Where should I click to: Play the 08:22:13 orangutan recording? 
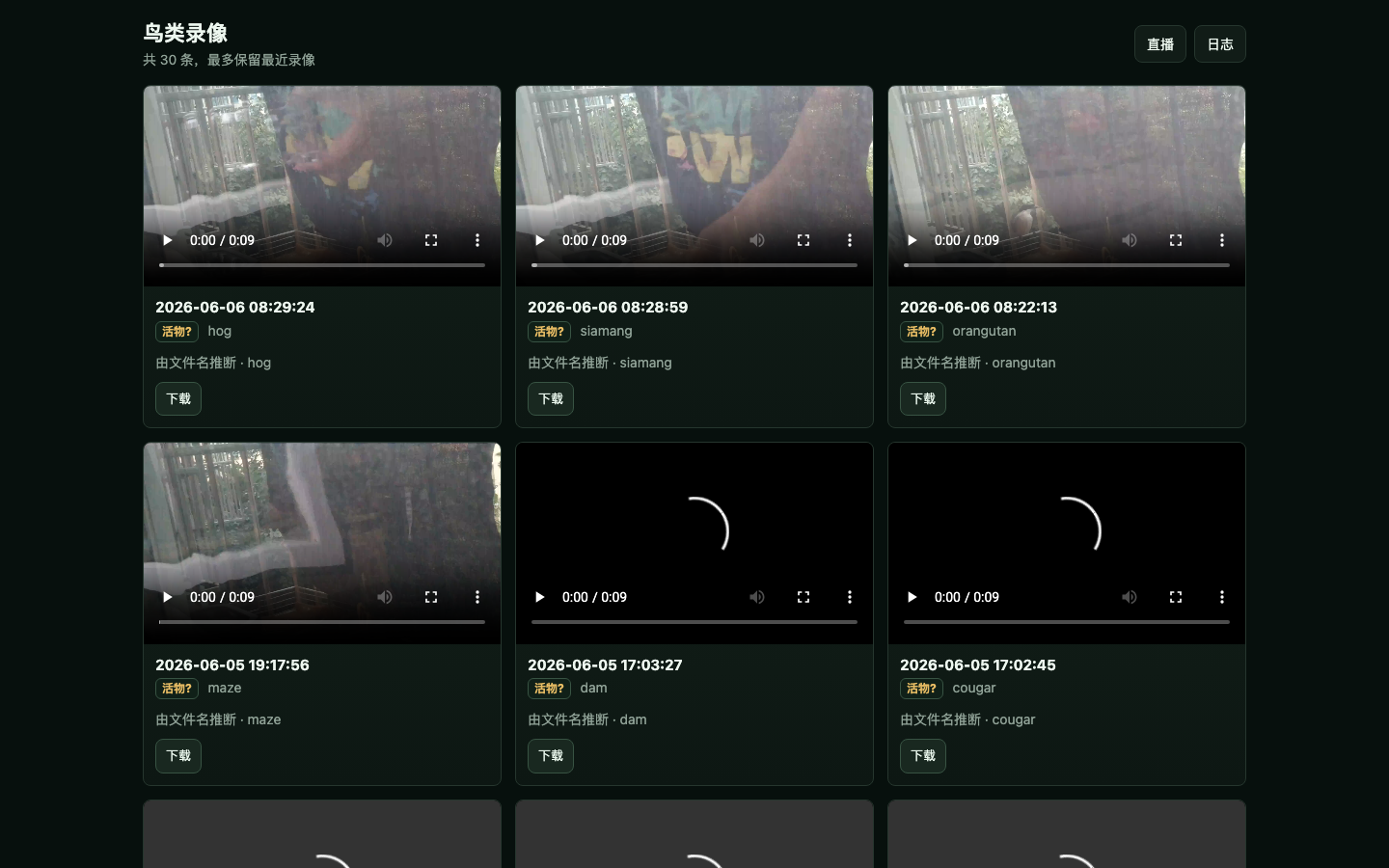click(912, 240)
